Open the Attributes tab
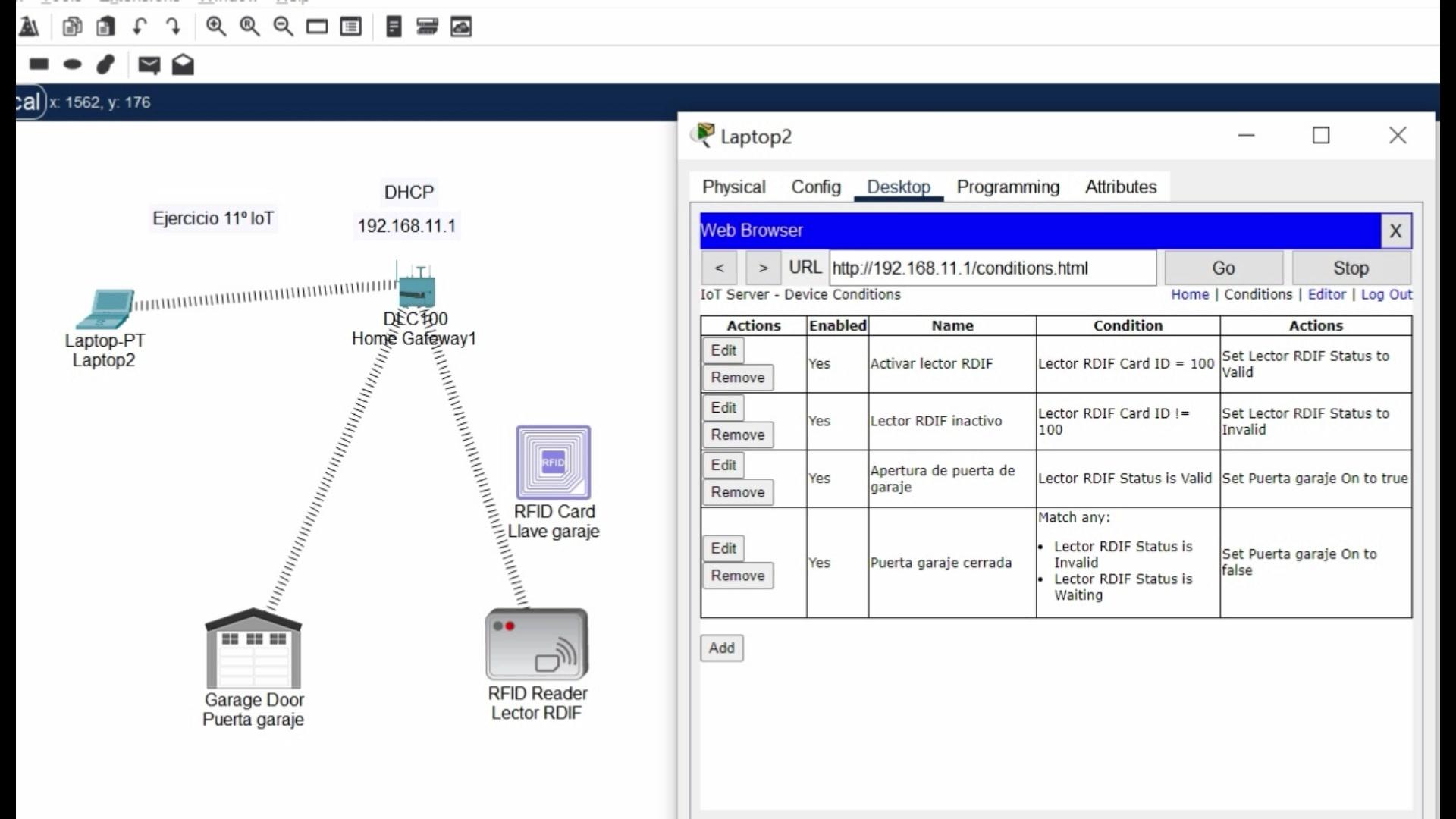 pyautogui.click(x=1121, y=187)
